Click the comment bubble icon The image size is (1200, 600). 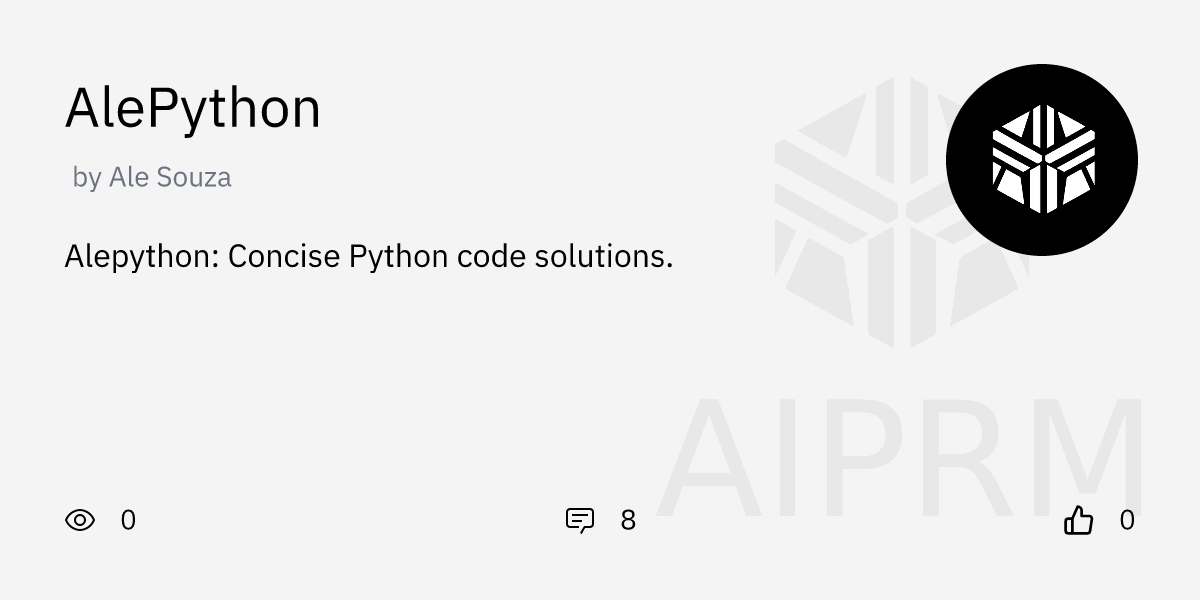click(580, 521)
